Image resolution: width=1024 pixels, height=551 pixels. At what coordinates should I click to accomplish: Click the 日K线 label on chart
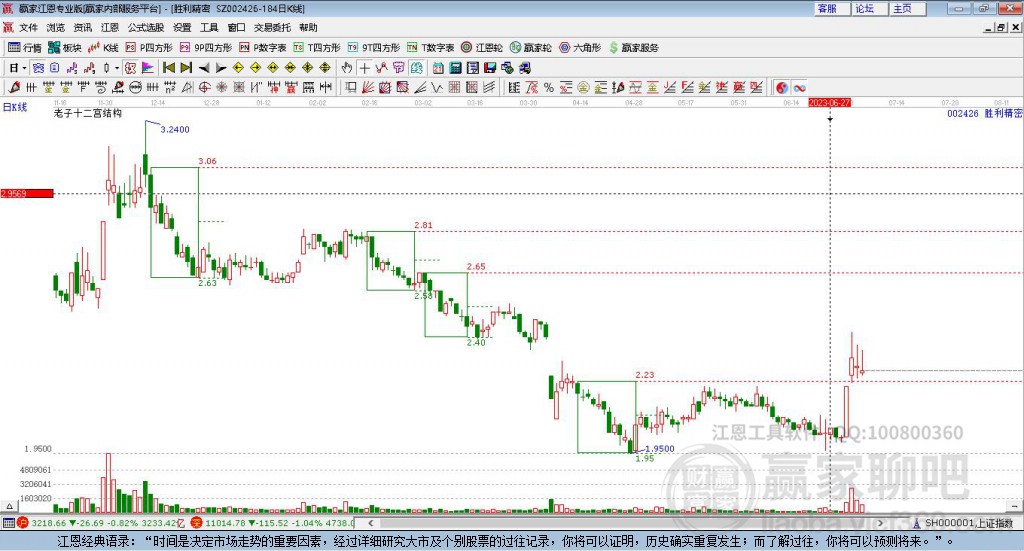(14, 107)
